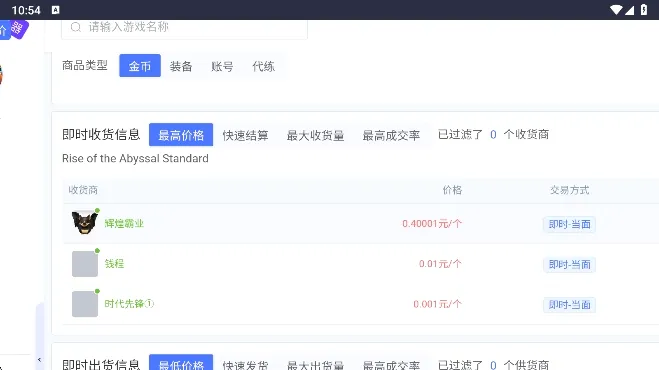Tap the battery status icon

point(644,10)
